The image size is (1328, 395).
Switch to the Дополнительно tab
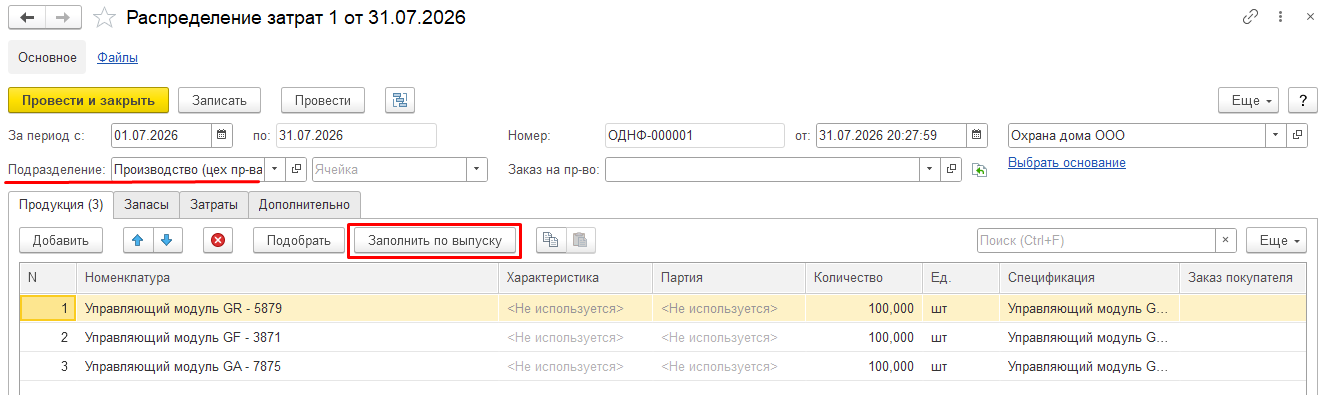305,205
